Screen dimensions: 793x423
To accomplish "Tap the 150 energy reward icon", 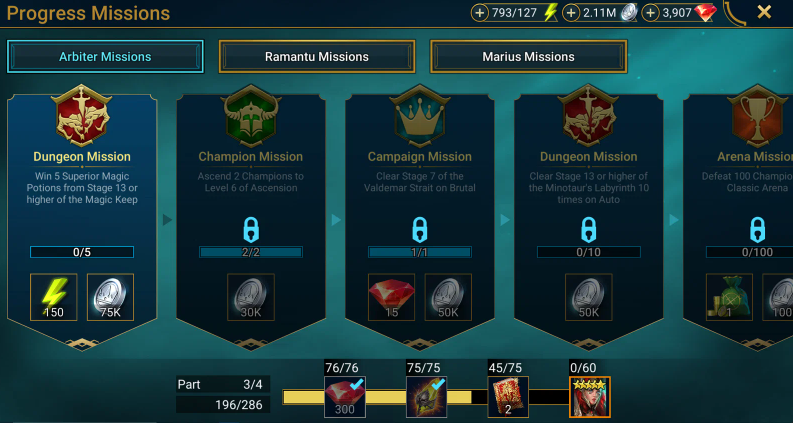I will pyautogui.click(x=54, y=298).
